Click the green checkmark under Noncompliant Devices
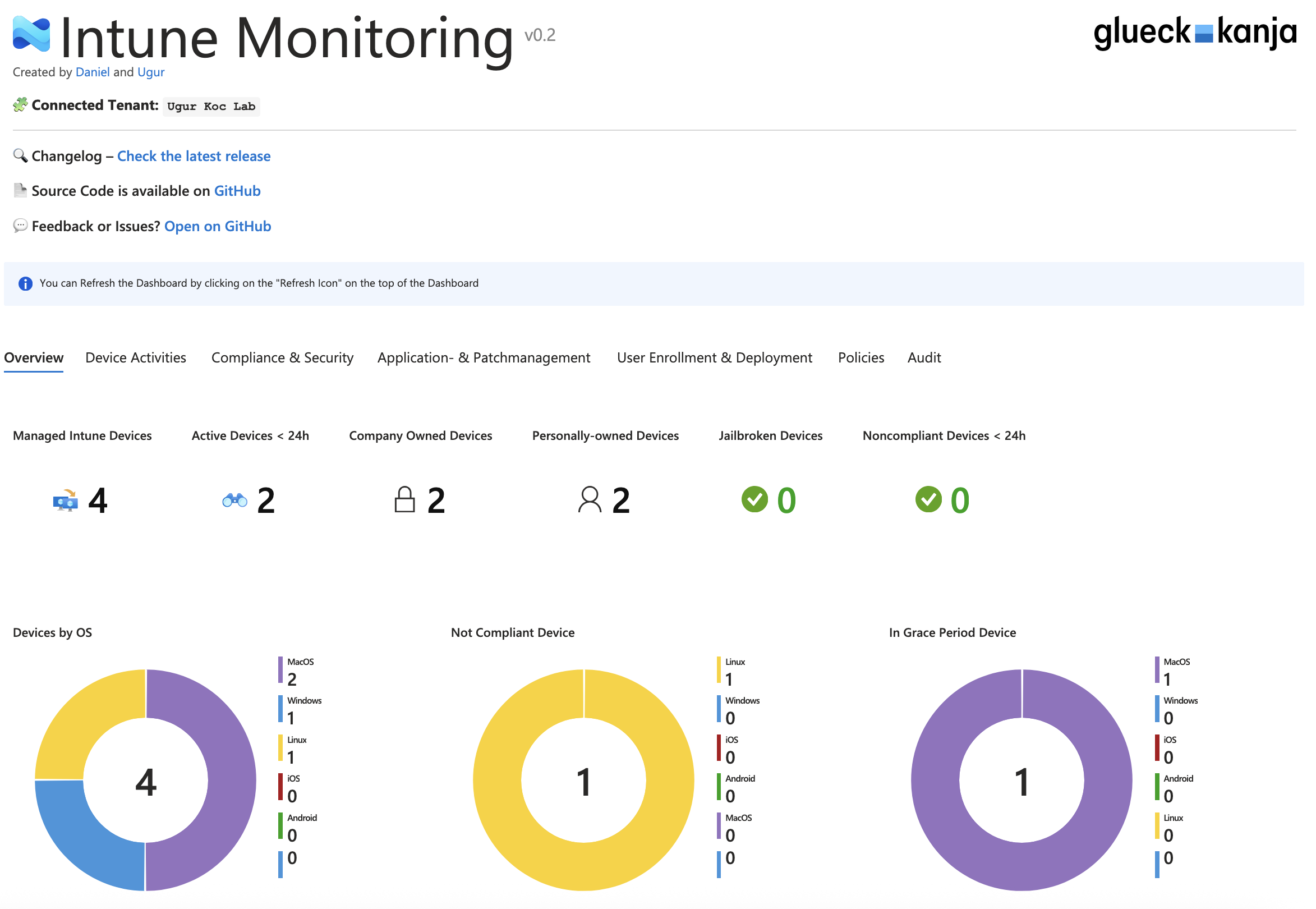 pos(930,500)
